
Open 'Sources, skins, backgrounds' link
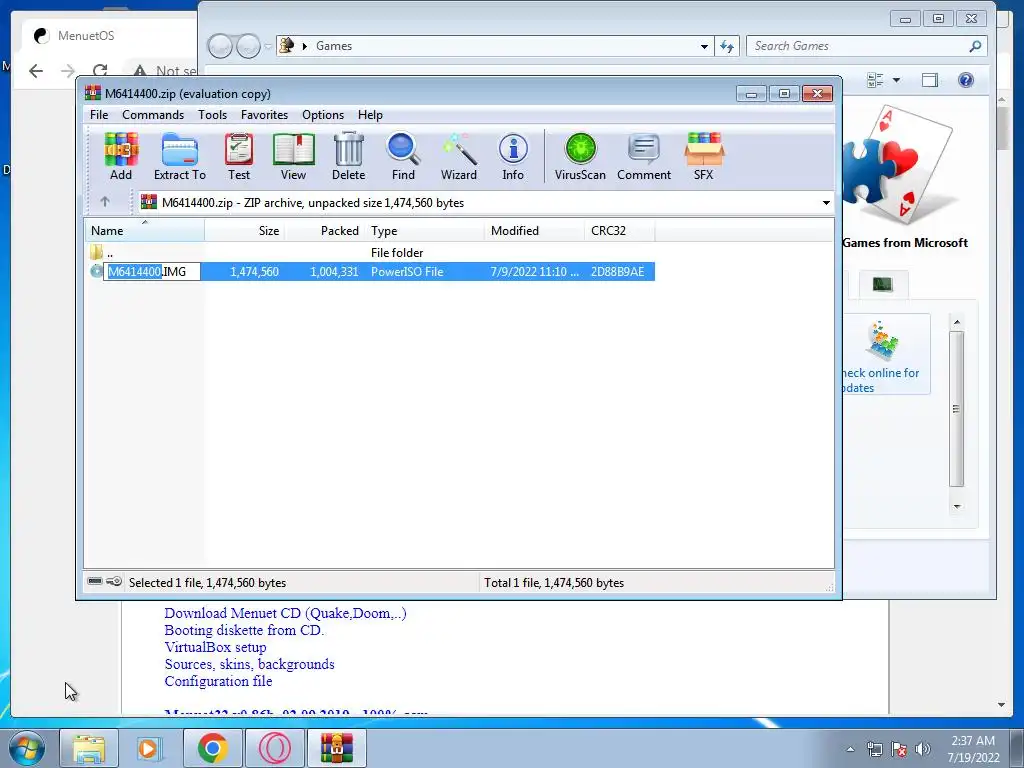[x=249, y=664]
